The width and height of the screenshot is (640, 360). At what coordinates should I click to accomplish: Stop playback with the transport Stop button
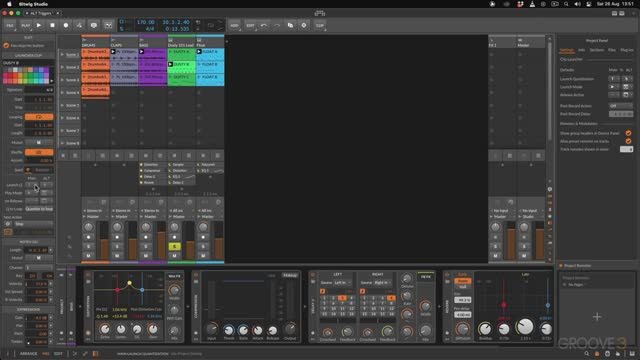click(52, 25)
